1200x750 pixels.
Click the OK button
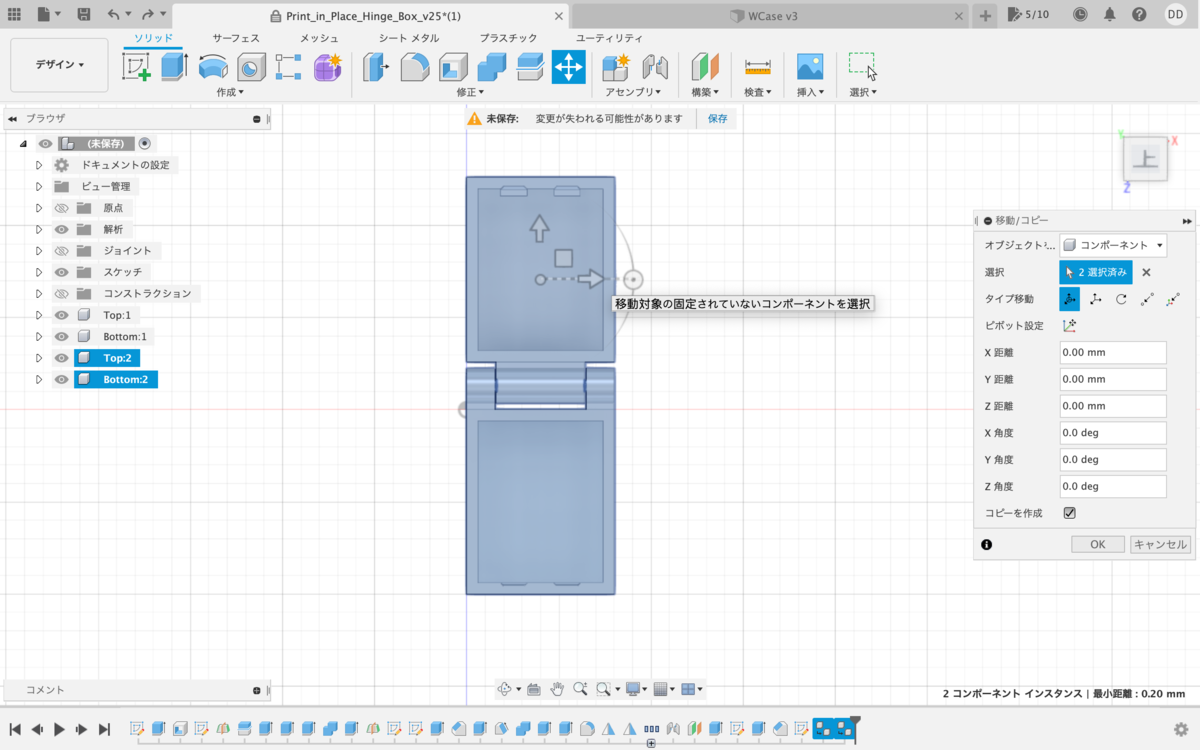(1098, 545)
